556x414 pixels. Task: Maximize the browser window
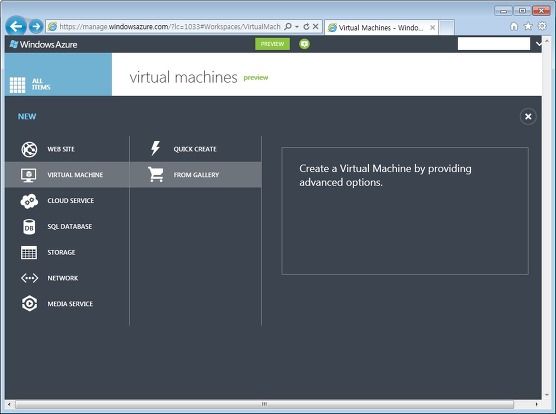pos(522,11)
